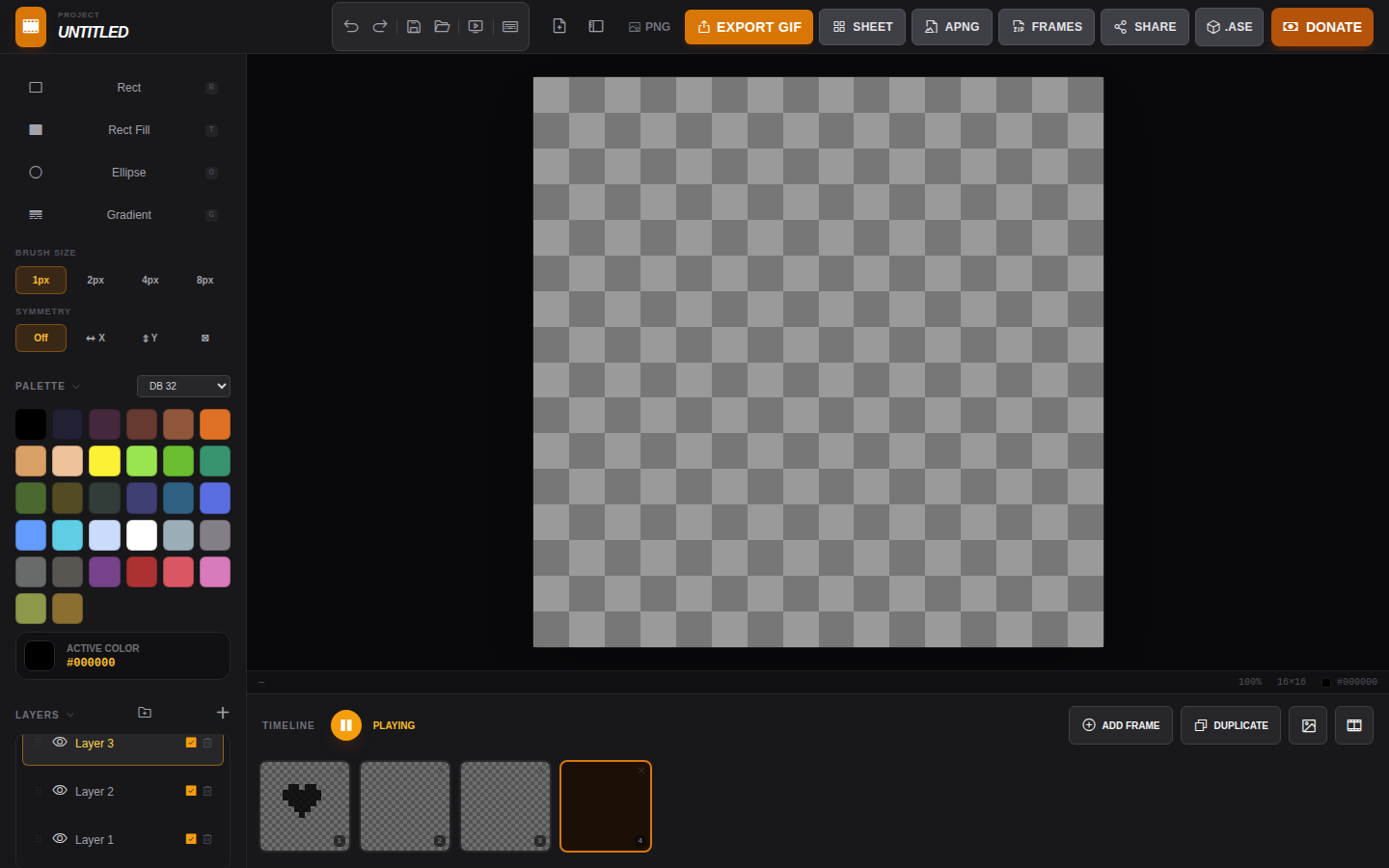1389x868 pixels.
Task: Uncheck the Layer 3 checkbox
Action: [x=191, y=743]
